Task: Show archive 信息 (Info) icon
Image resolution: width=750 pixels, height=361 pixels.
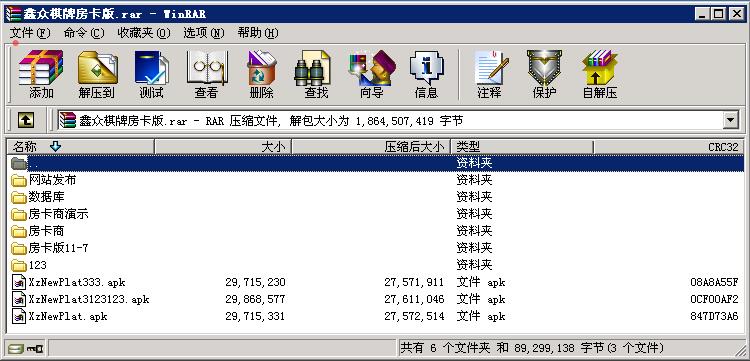Action: [426, 74]
